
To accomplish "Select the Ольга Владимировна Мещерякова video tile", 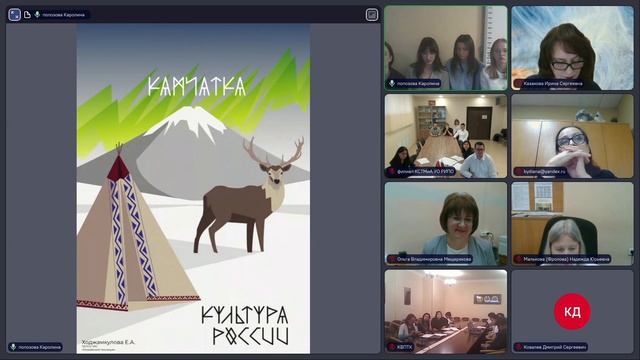I will [446, 224].
